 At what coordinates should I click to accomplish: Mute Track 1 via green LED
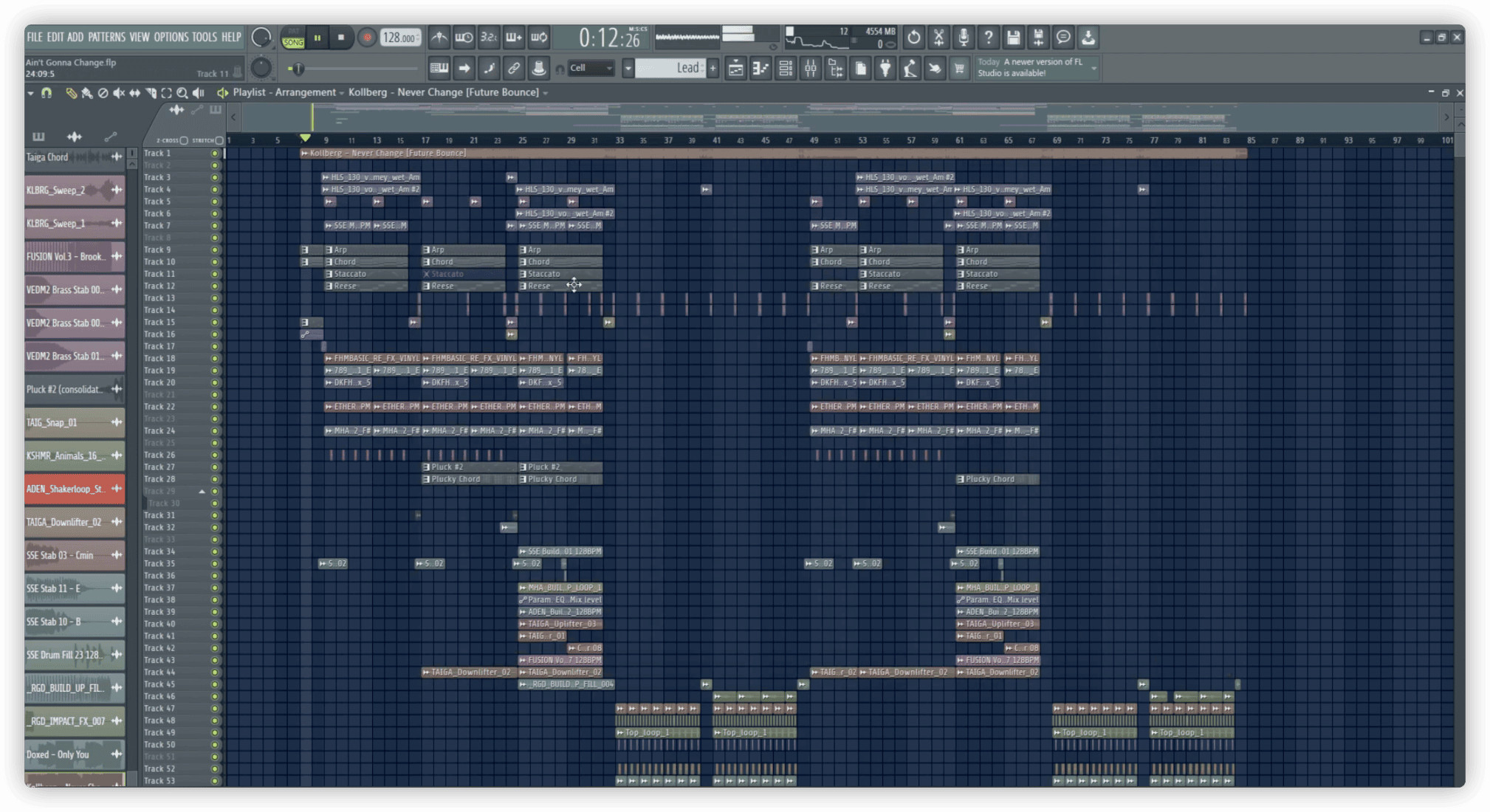[x=215, y=154]
